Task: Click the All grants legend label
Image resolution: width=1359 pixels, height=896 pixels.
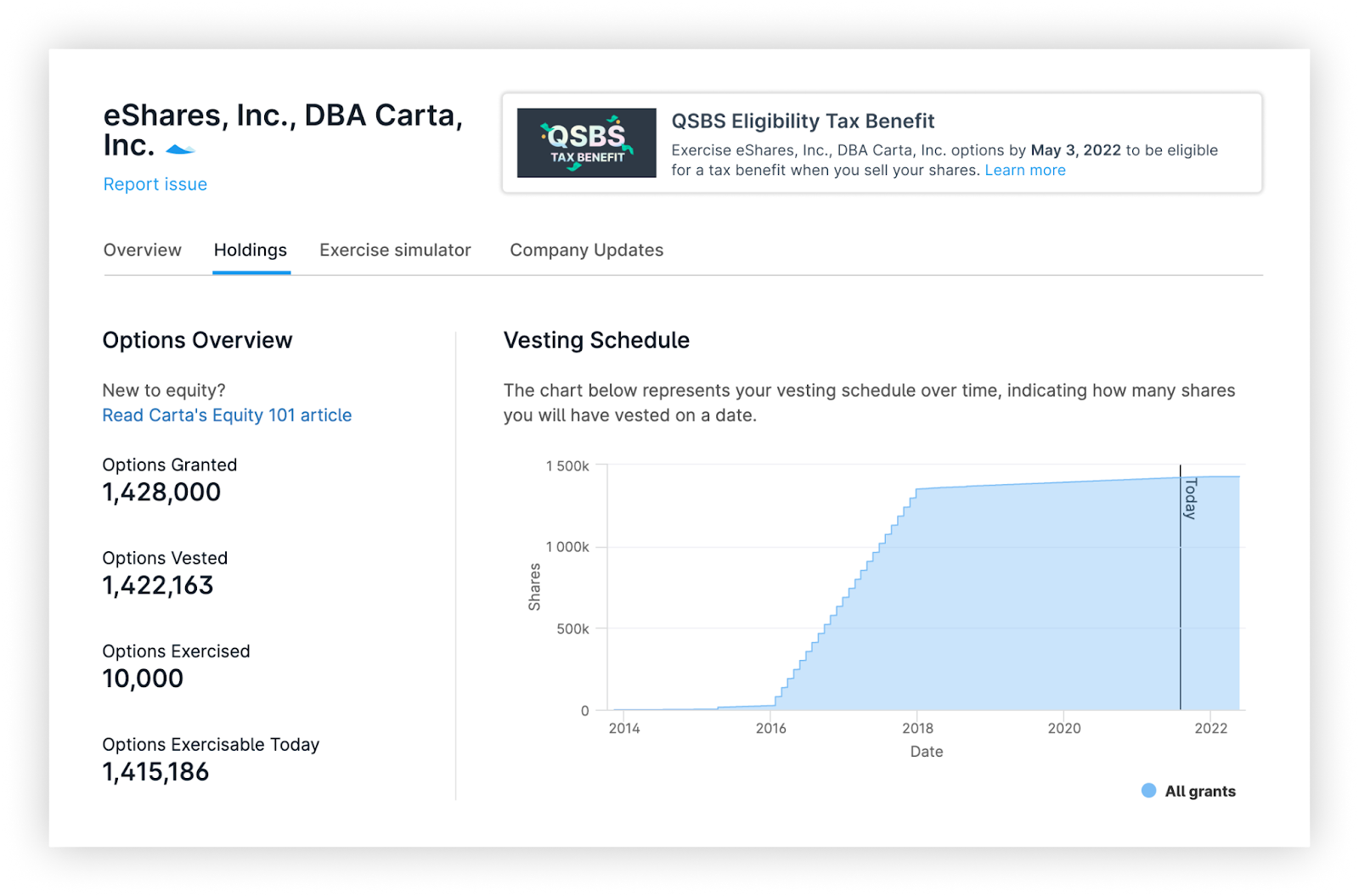Action: pyautogui.click(x=1200, y=792)
